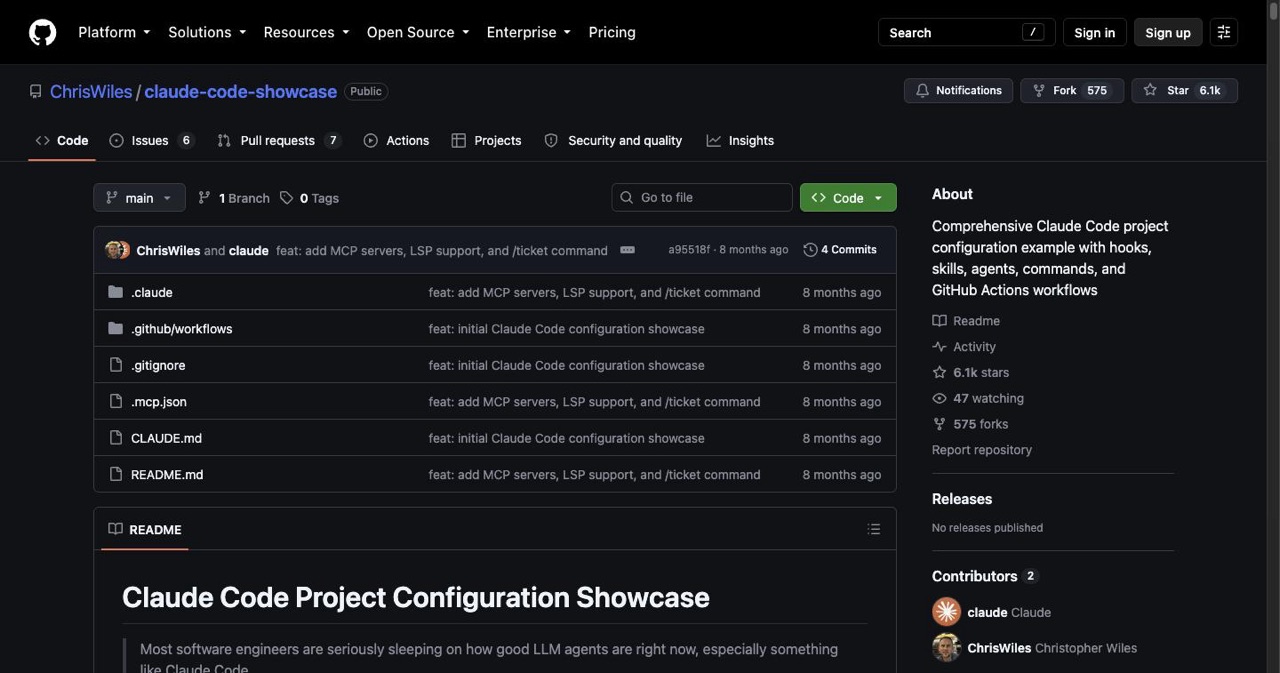
Task: Switch to the Pull requests tab
Action: point(279,140)
